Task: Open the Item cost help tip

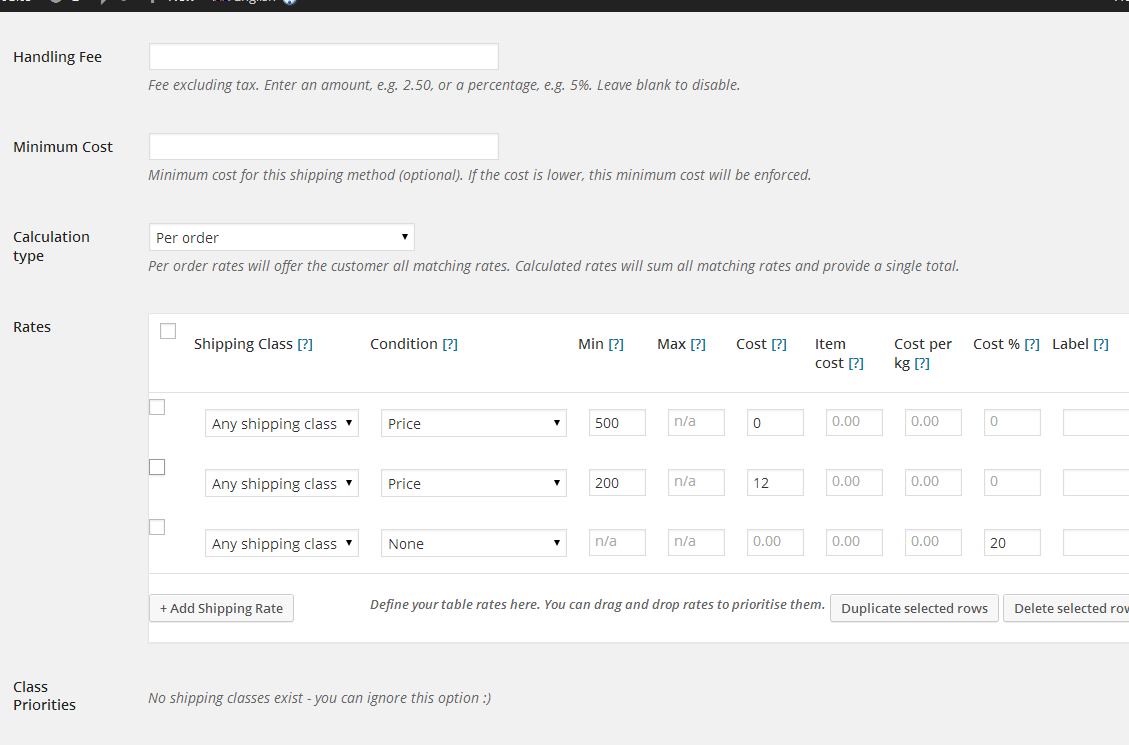Action: [x=856, y=363]
